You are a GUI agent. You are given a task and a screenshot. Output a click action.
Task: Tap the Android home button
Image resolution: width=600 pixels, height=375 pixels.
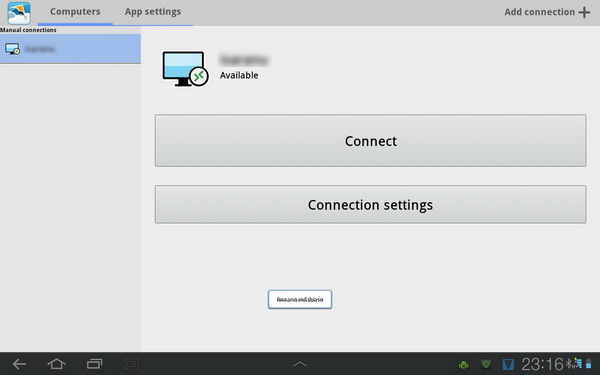57,364
